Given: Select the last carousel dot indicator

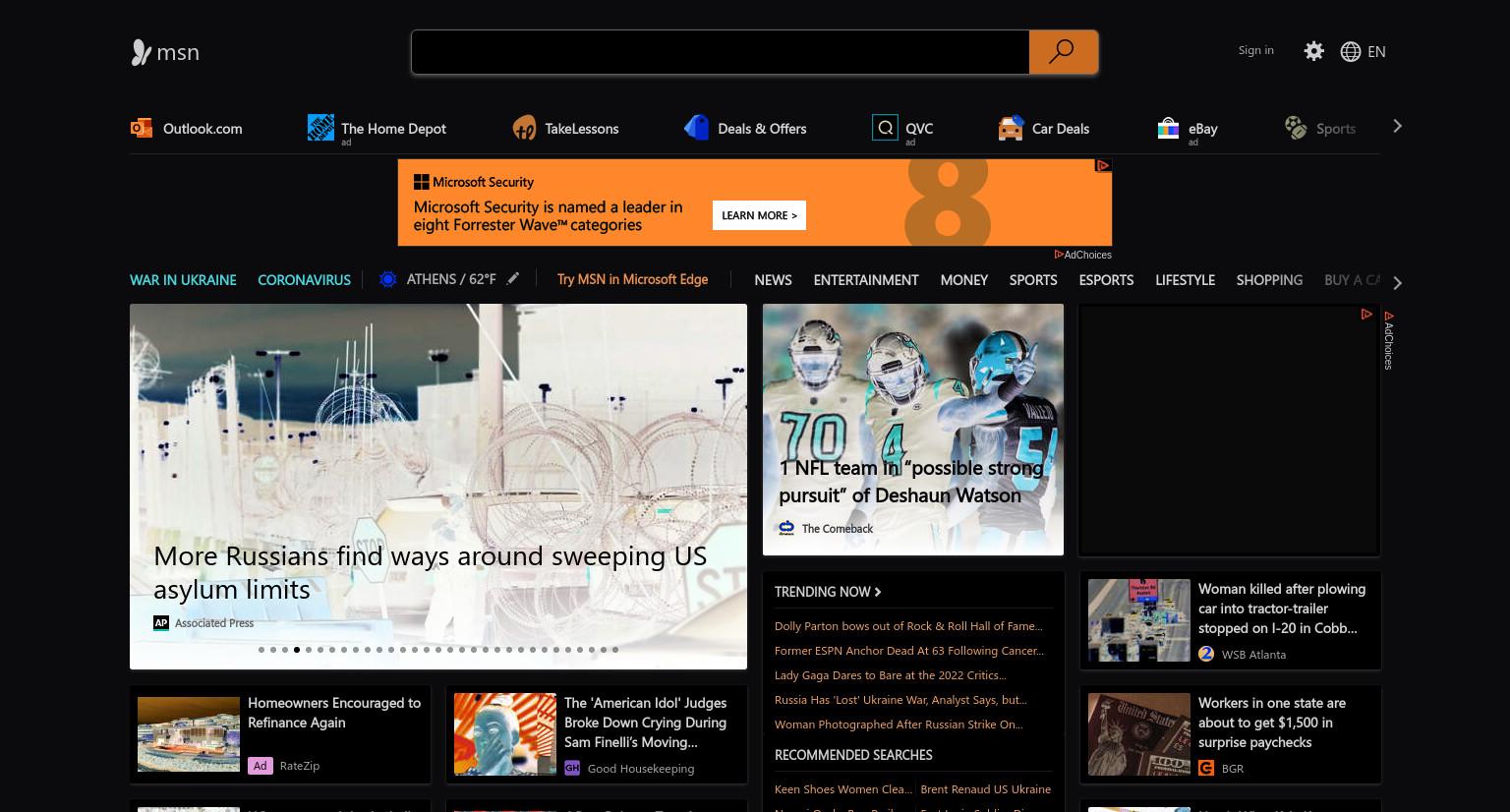Looking at the screenshot, I should coord(615,650).
